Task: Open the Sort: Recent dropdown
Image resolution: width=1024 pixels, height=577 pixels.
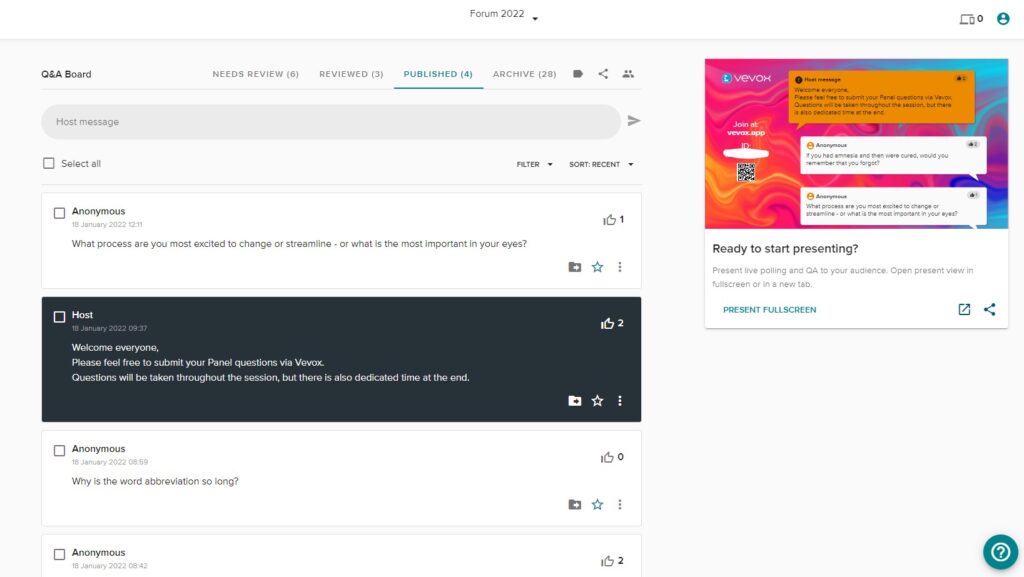Action: click(601, 164)
